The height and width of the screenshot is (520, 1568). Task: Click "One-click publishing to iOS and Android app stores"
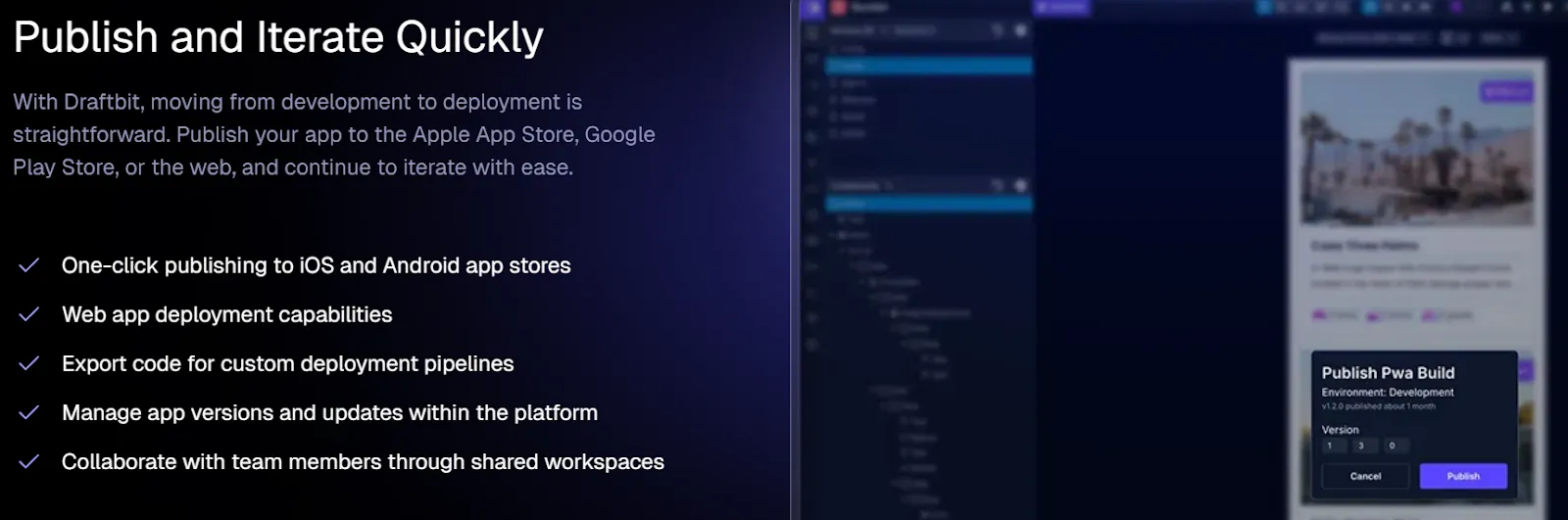(316, 265)
